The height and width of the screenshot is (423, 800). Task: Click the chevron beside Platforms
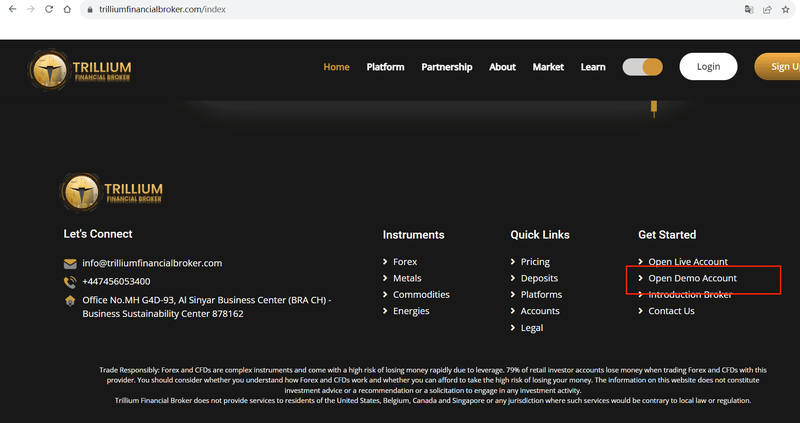(513, 294)
